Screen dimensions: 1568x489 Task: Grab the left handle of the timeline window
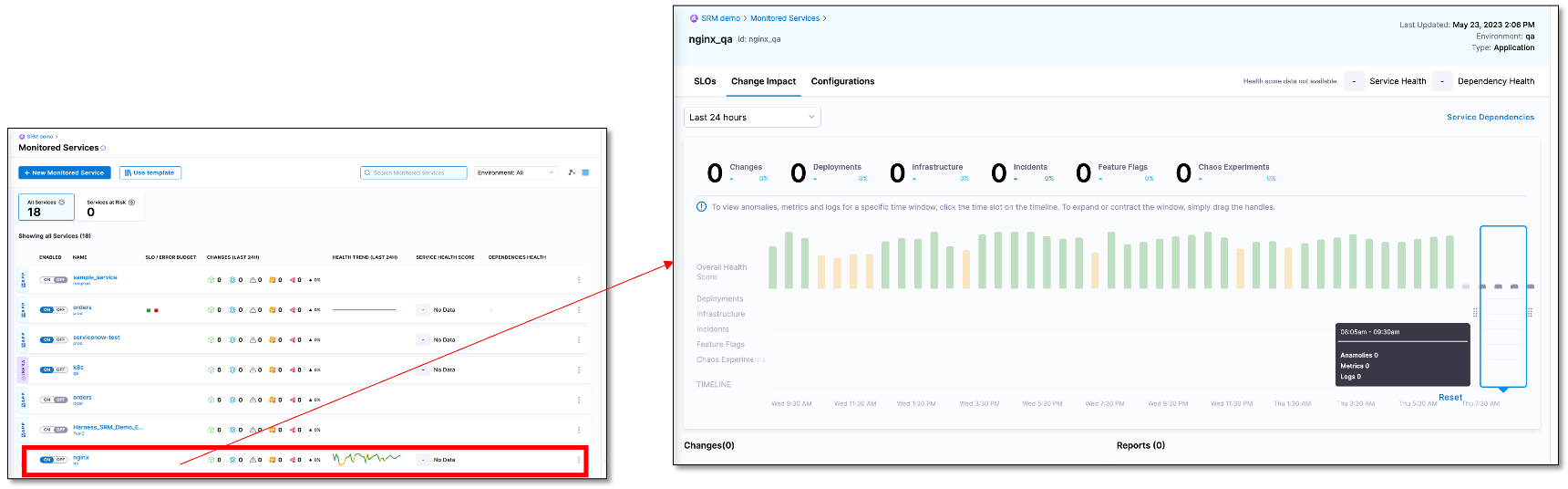click(1475, 312)
